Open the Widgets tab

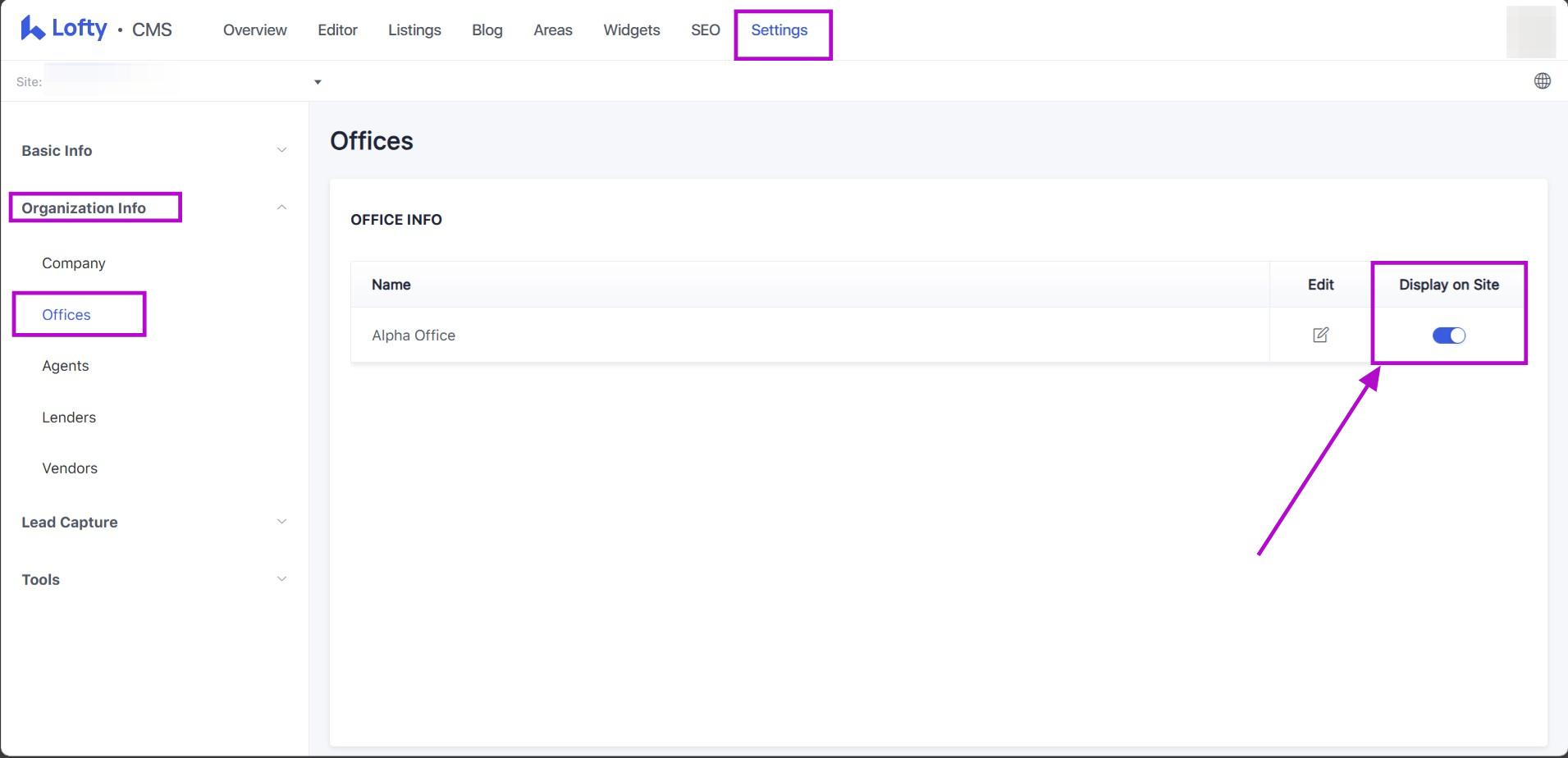tap(631, 30)
